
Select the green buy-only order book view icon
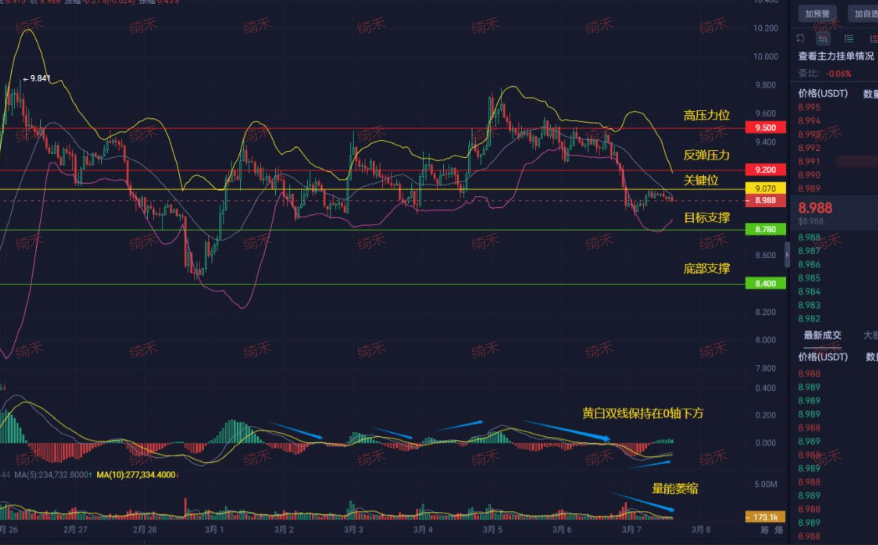tap(849, 38)
